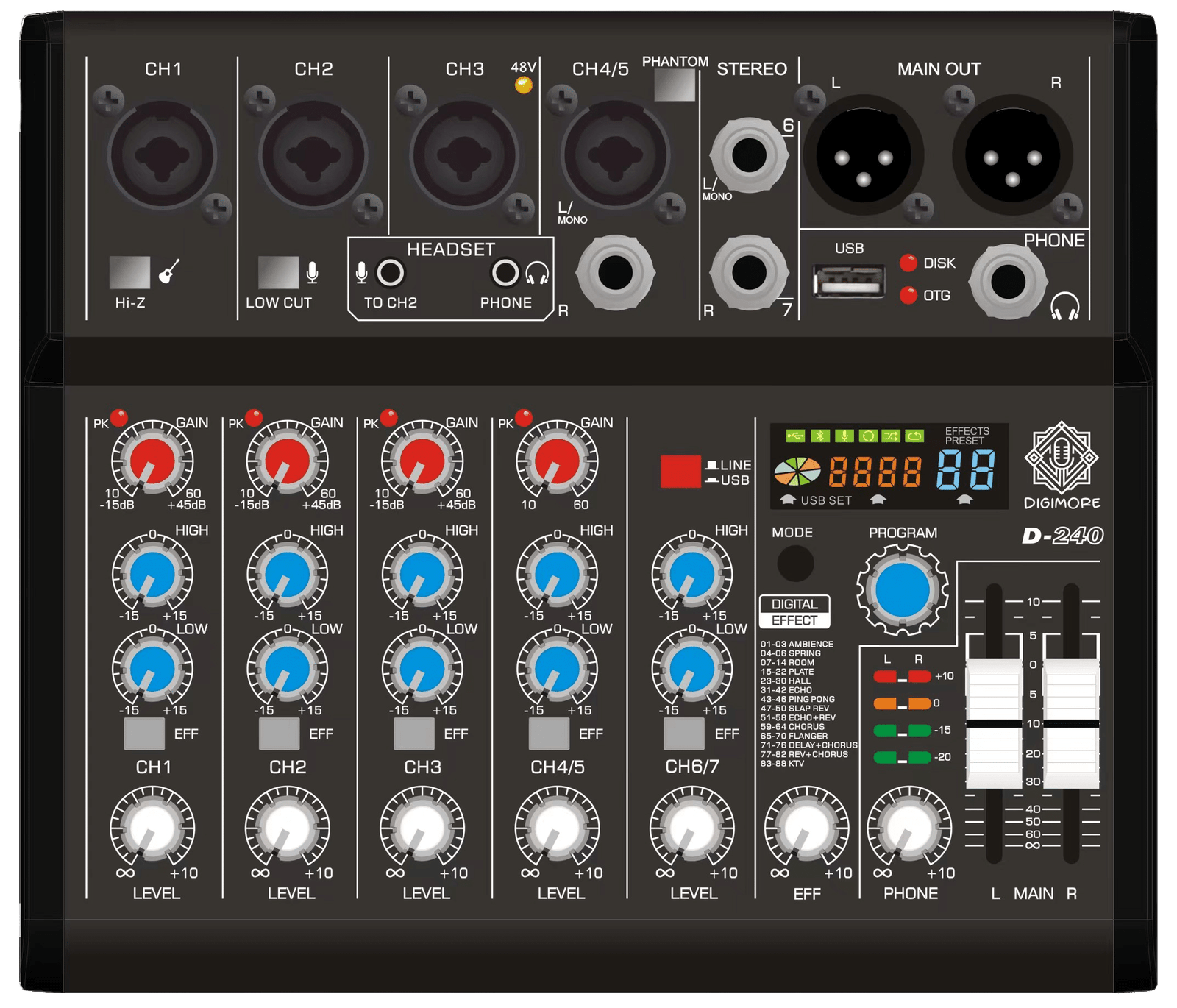Viewport: 1177px width, 1008px height.
Task: Click the CH1 red GAIN knob
Action: 152,461
